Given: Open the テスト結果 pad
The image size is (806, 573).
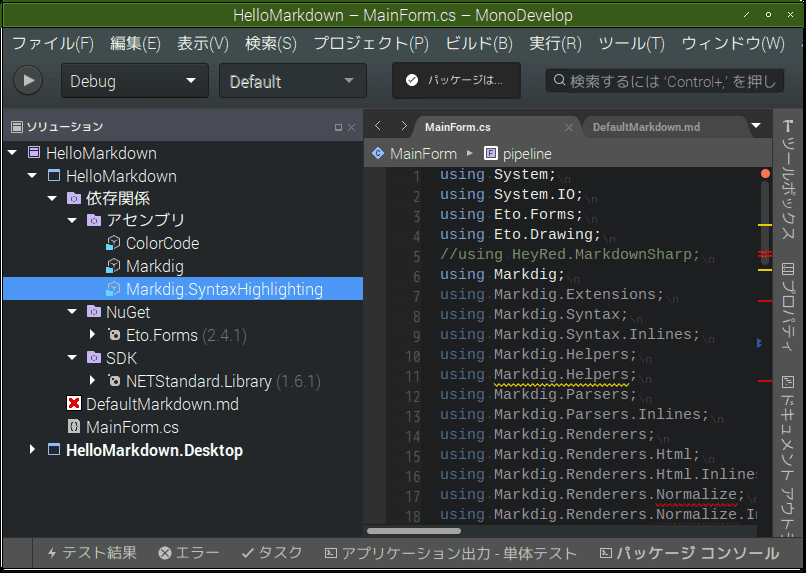Looking at the screenshot, I should (91, 553).
